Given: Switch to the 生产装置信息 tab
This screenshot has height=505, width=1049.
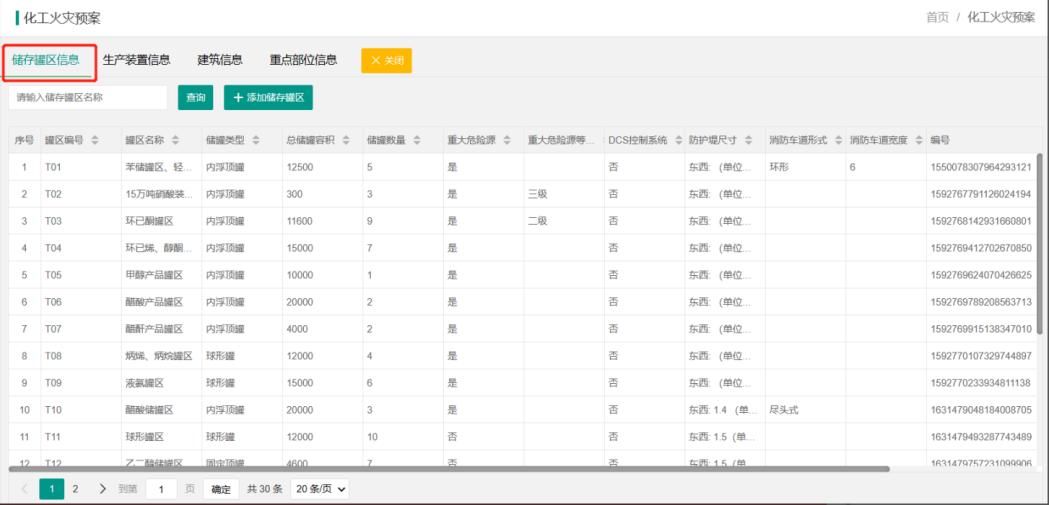Looking at the screenshot, I should click(x=136, y=60).
